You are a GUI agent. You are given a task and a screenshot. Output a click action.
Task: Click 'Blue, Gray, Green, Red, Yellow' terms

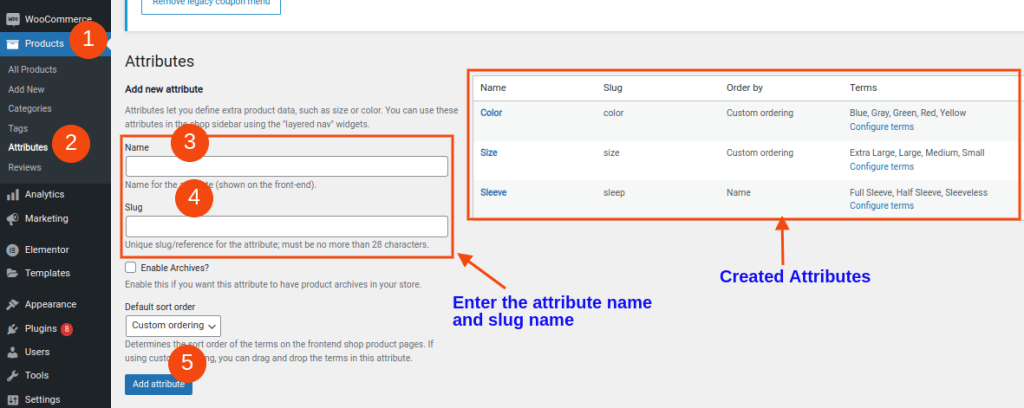pos(908,113)
